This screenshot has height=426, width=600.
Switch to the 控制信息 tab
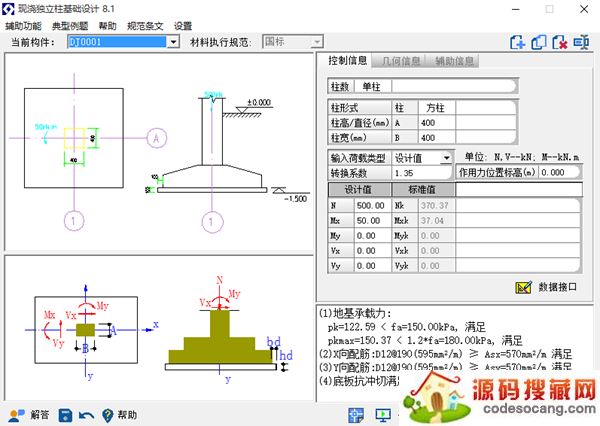click(347, 60)
